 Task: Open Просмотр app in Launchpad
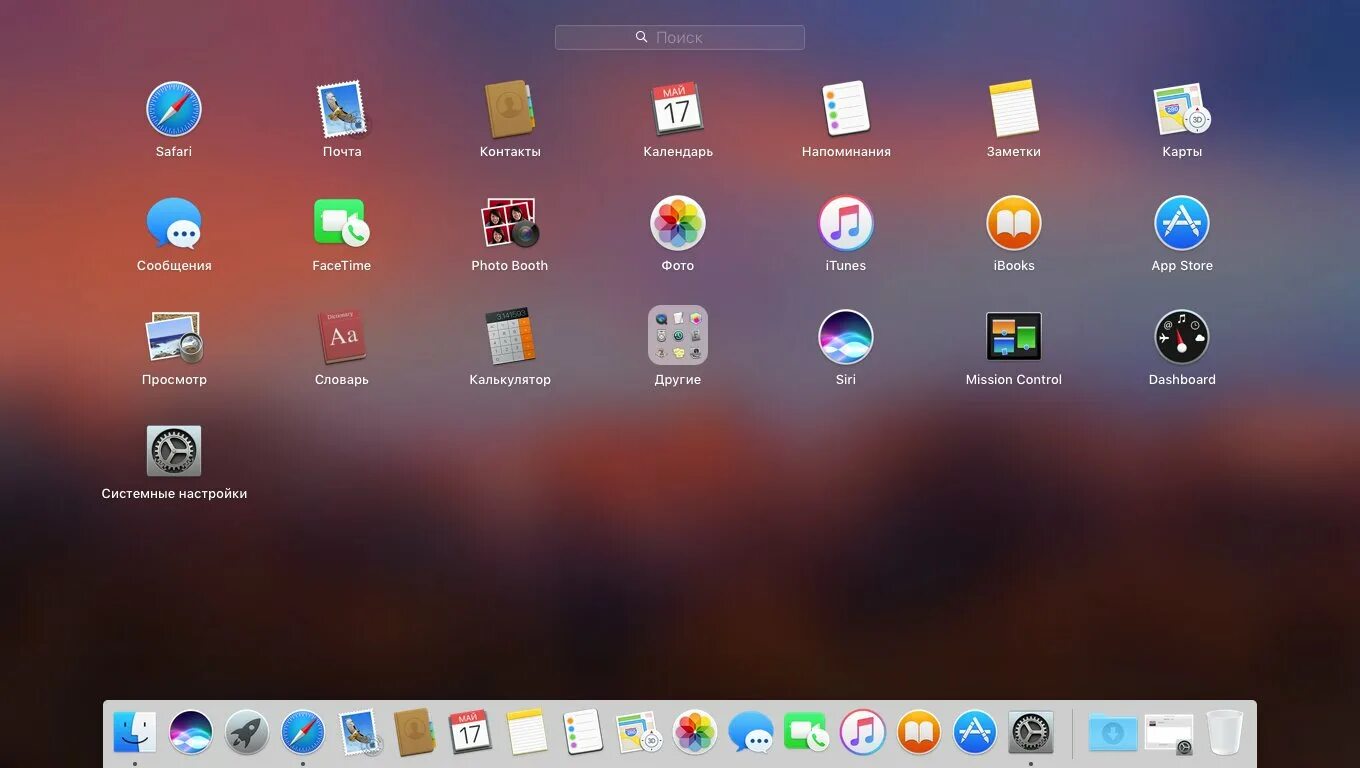point(174,338)
